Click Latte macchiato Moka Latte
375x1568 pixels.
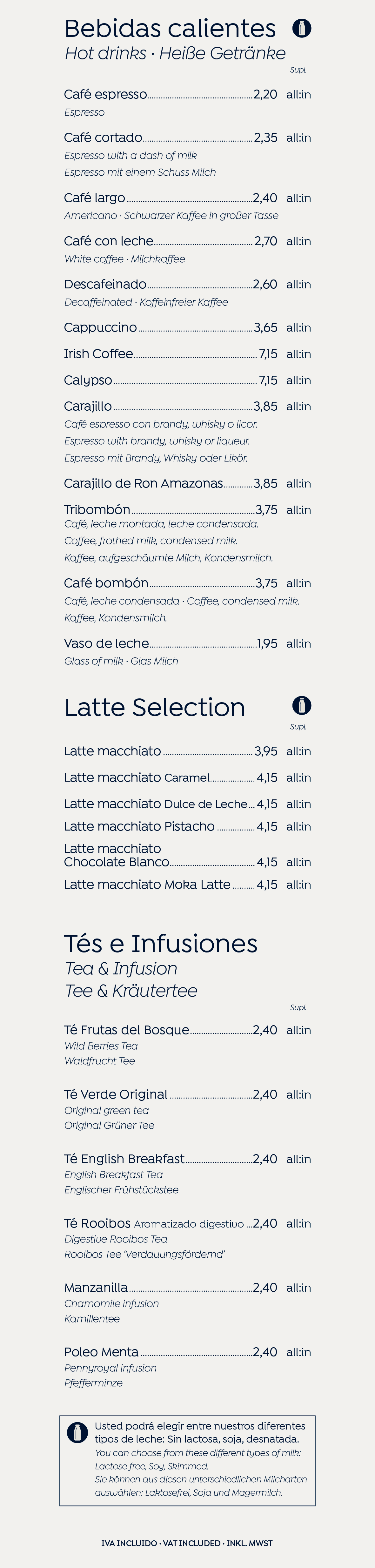[x=147, y=885]
